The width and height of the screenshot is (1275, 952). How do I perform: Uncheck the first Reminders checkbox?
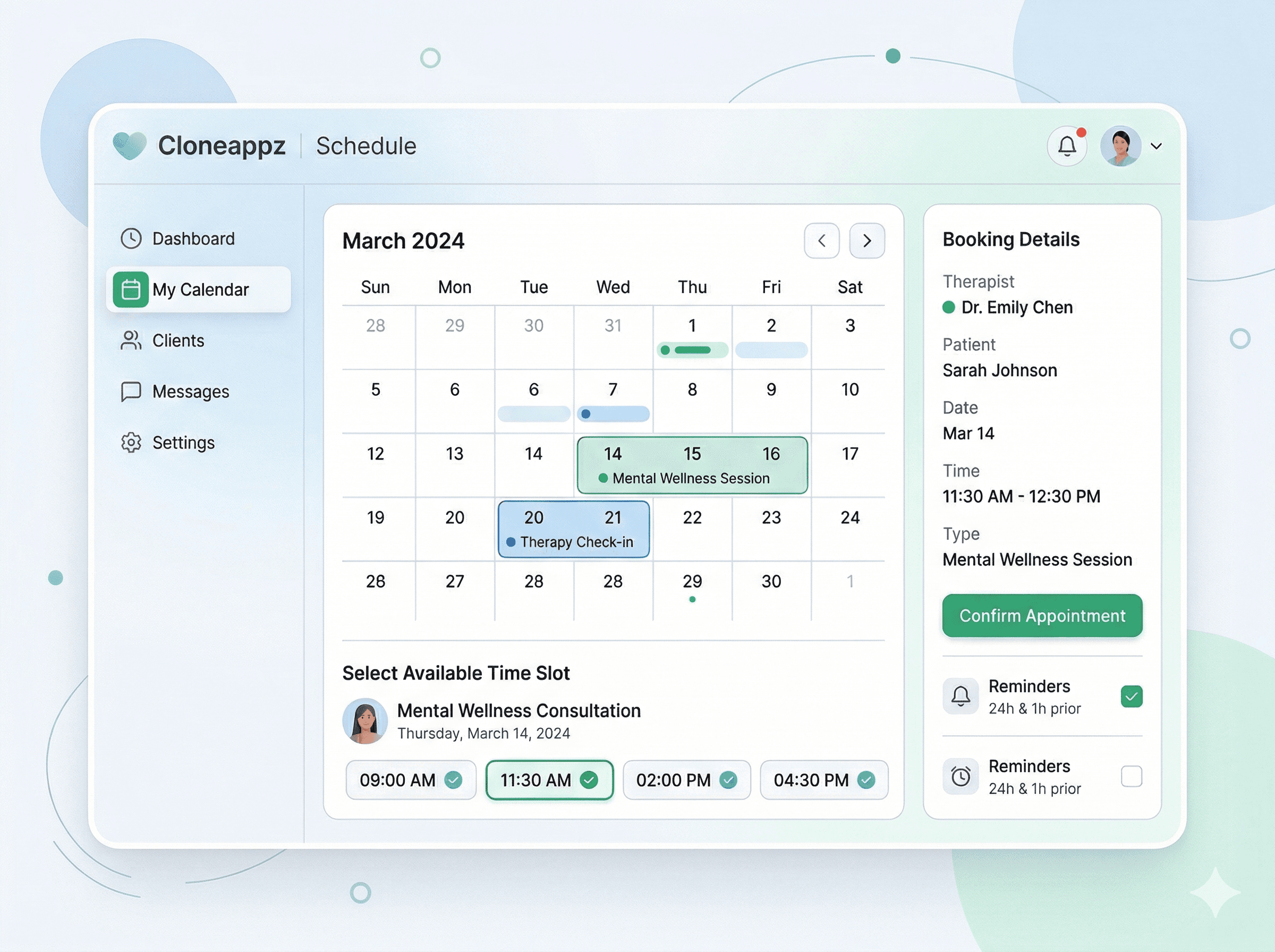tap(1131, 696)
